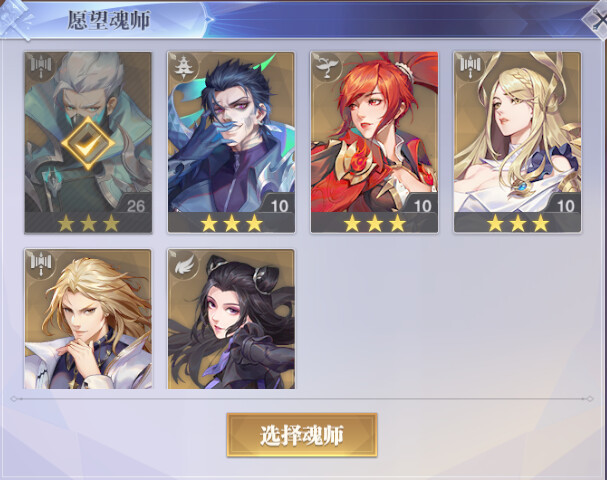Click class icon on blonde woman card

[471, 67]
